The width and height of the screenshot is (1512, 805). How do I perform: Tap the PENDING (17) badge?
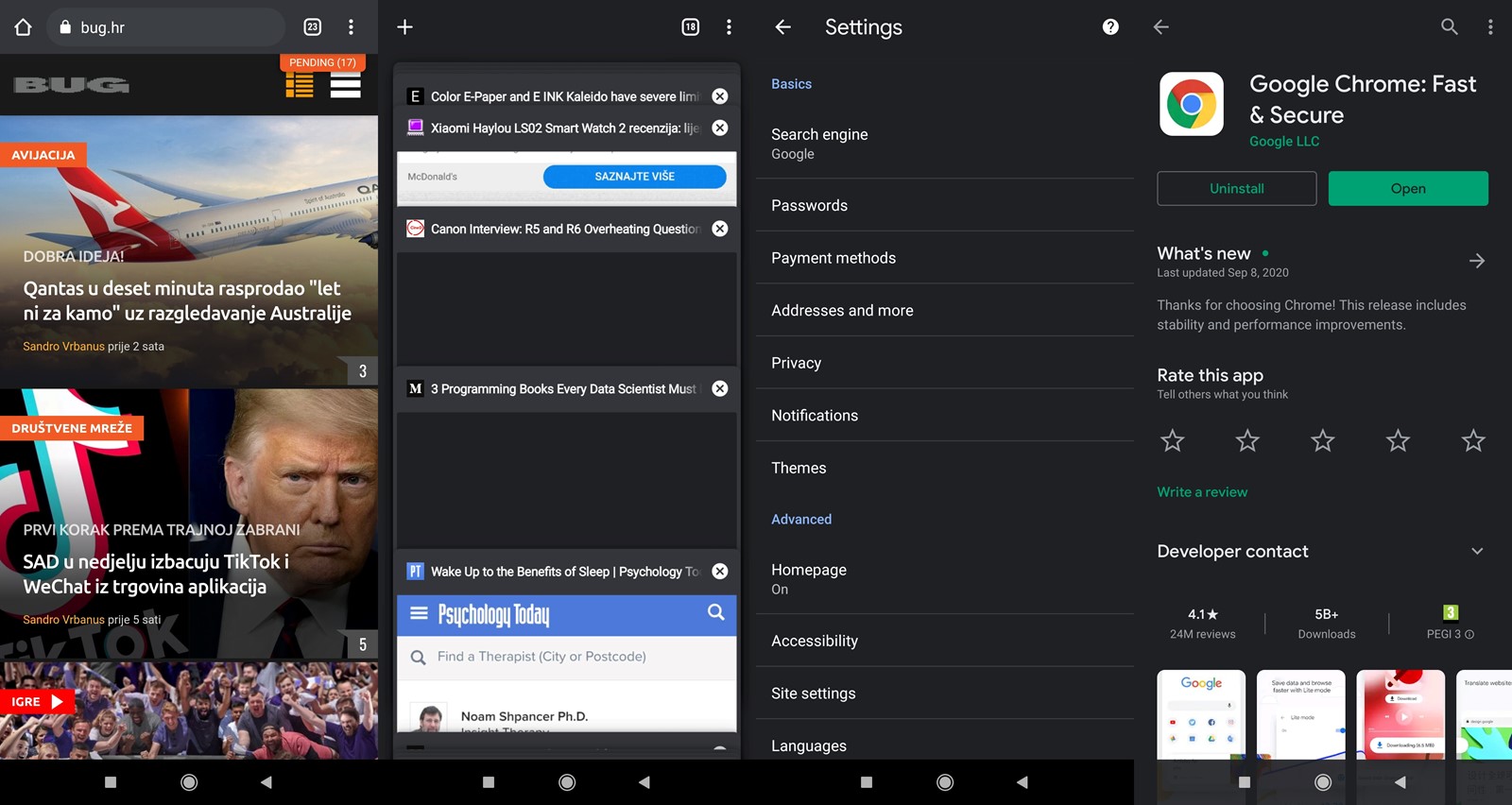322,62
